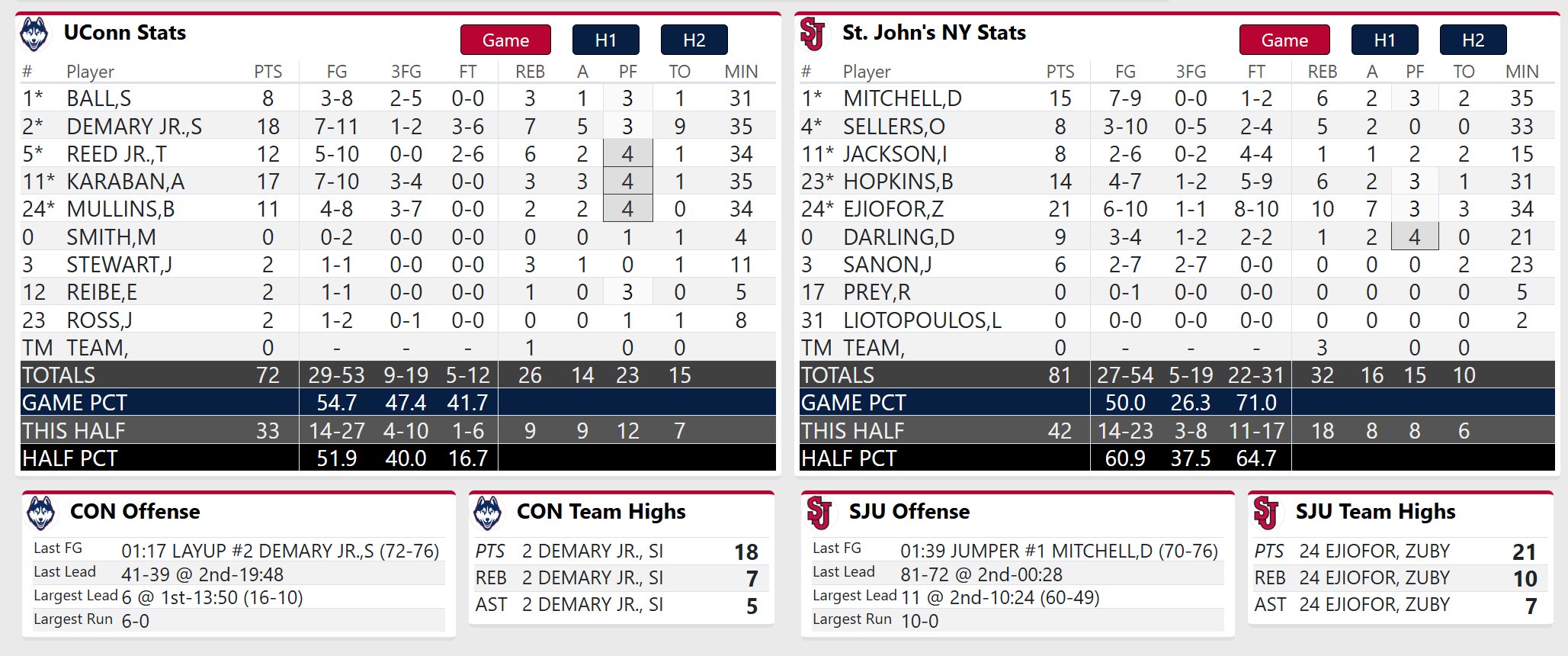Show St. John's second half stats (H2)
Image resolution: width=1568 pixels, height=656 pixels.
(x=1473, y=40)
